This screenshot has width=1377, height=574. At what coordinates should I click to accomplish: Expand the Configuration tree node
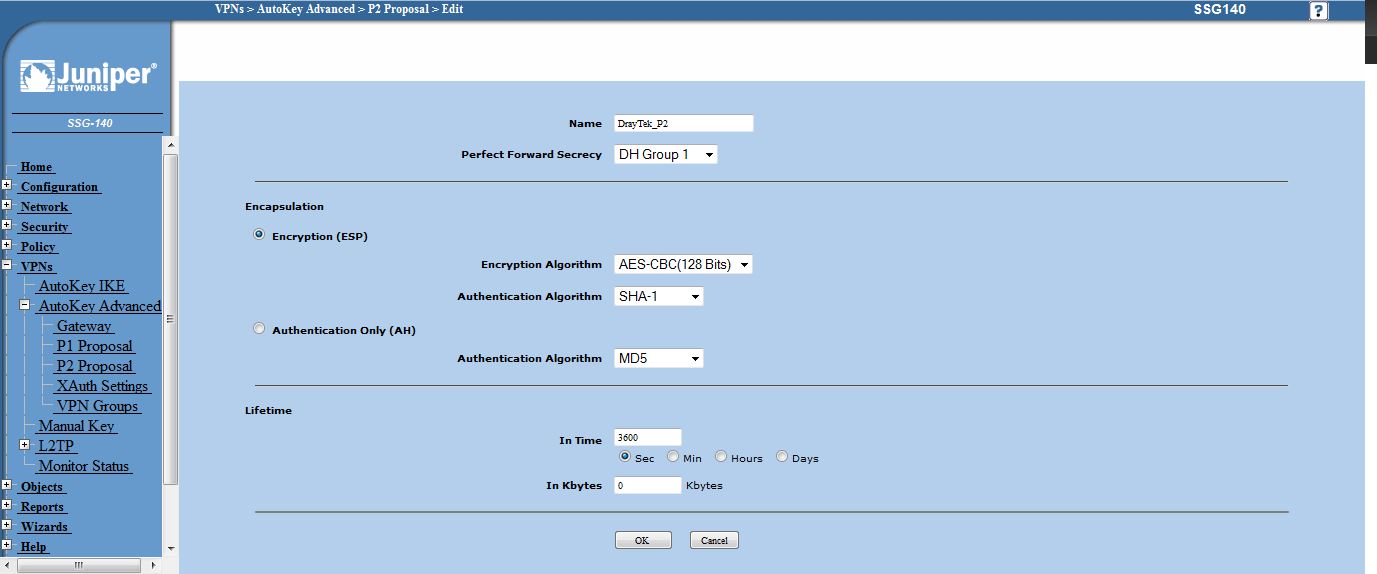click(x=7, y=186)
